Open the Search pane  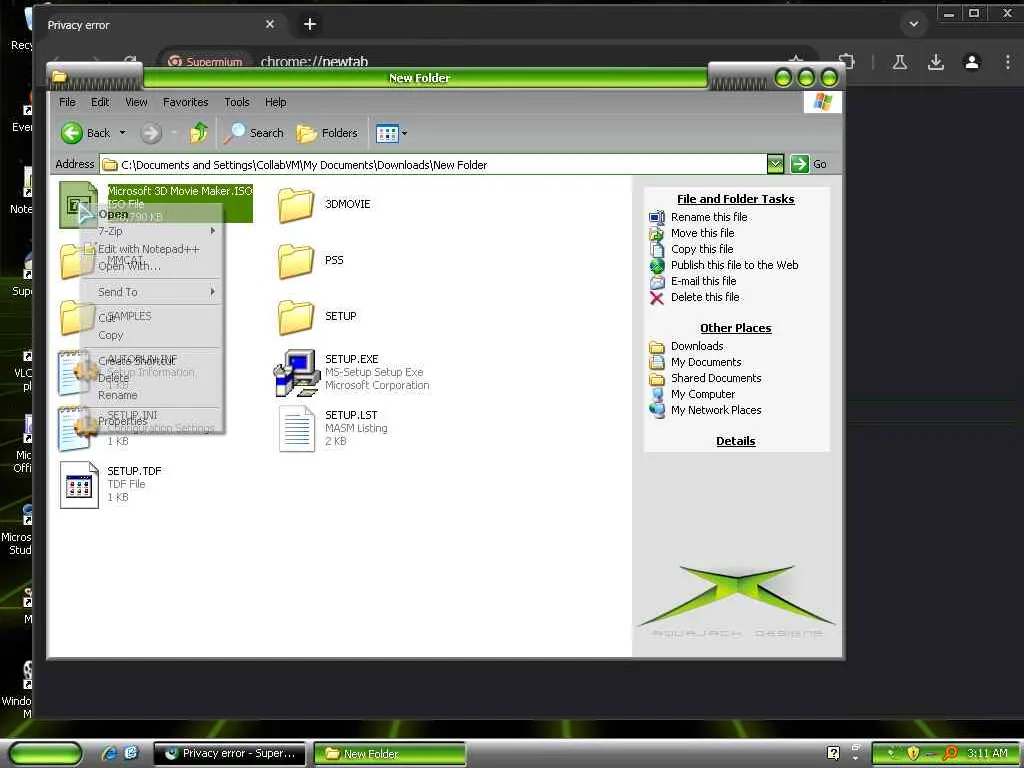pyautogui.click(x=255, y=133)
